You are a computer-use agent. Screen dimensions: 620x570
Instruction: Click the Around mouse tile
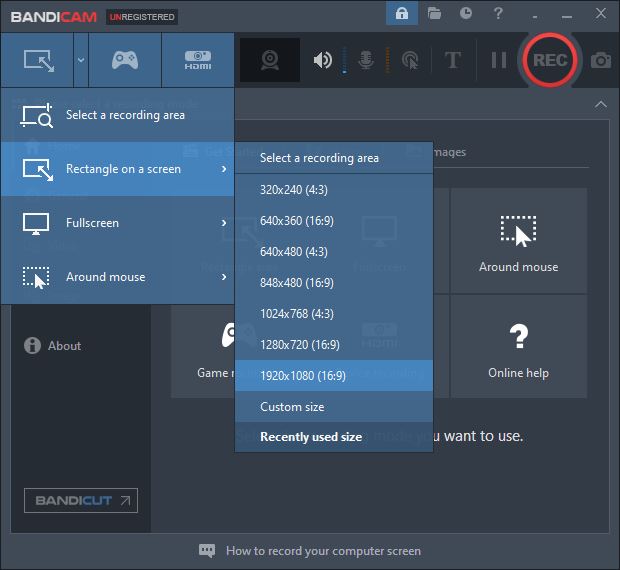pyautogui.click(x=518, y=241)
